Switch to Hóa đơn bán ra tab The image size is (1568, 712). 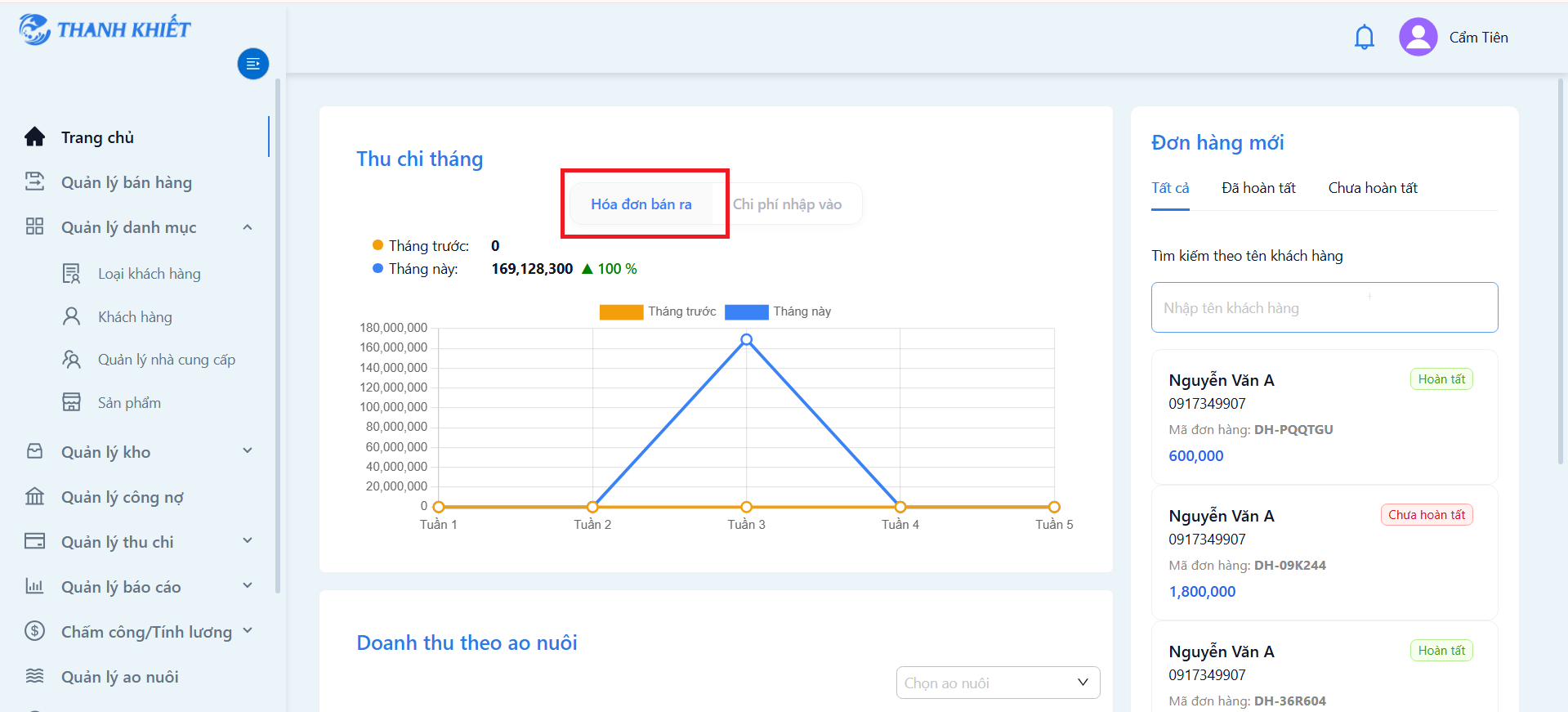point(641,204)
